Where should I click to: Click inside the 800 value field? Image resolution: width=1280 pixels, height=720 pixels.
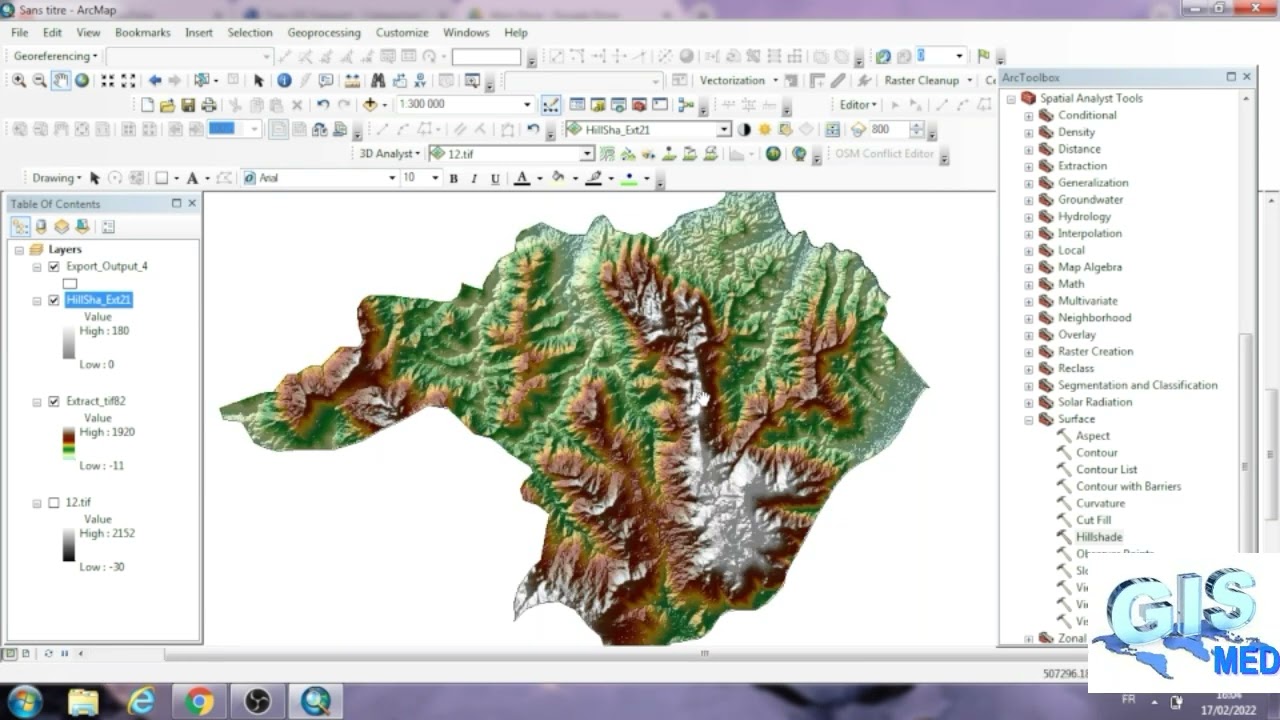[x=887, y=130]
